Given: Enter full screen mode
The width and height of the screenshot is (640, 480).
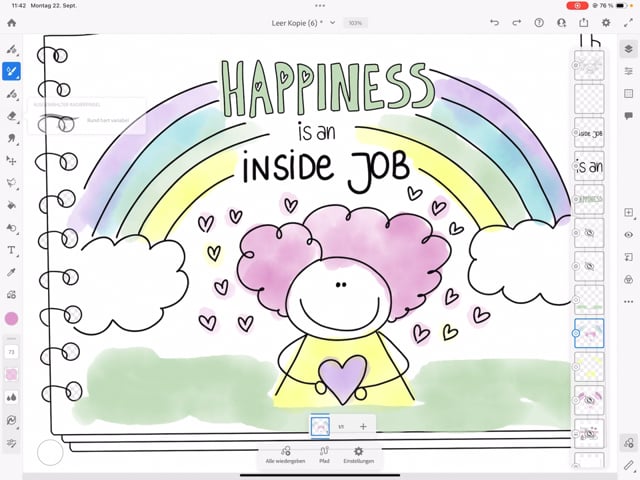Looking at the screenshot, I should (629, 23).
